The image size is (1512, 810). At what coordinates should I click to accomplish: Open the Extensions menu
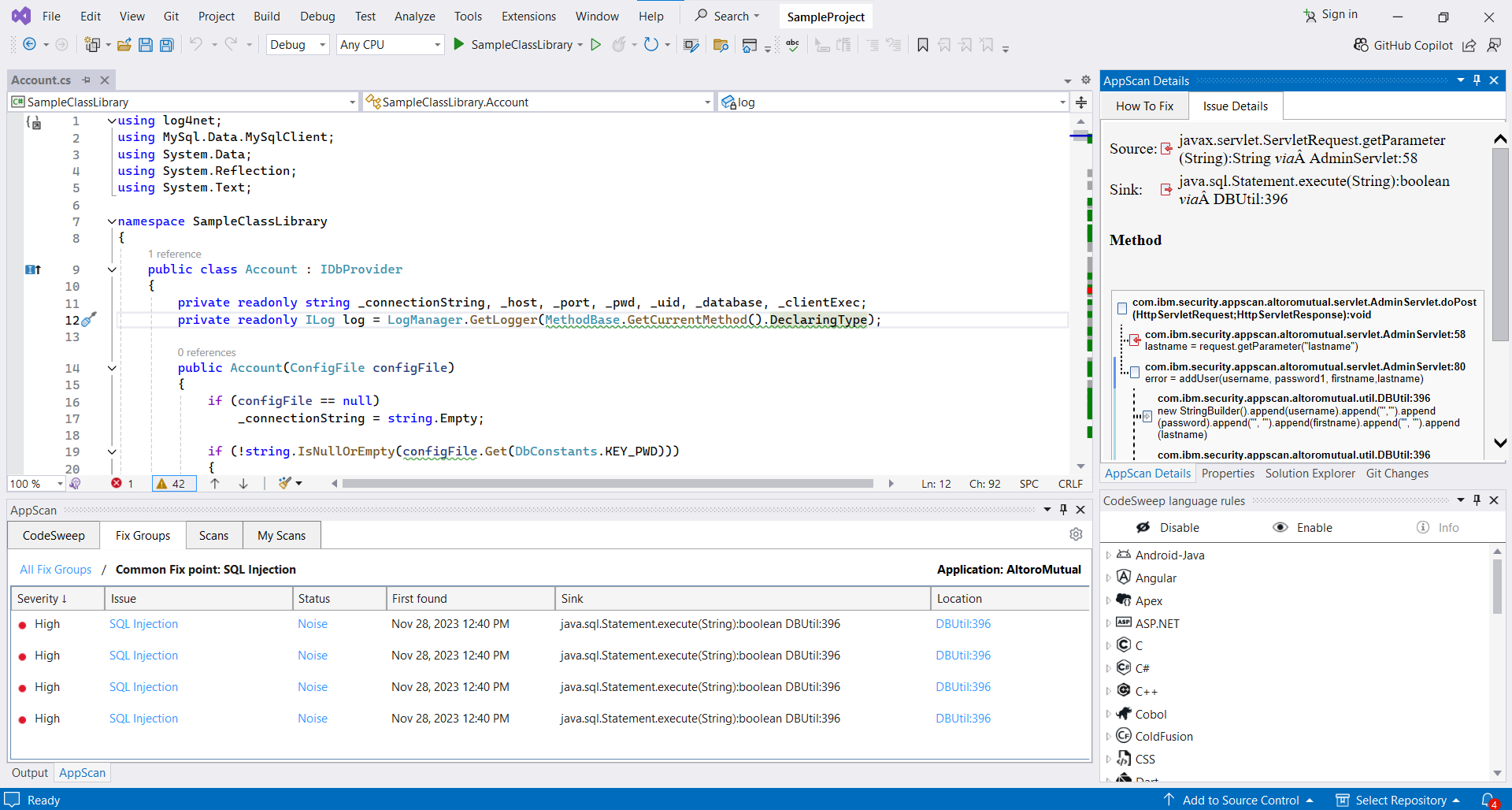click(x=528, y=16)
